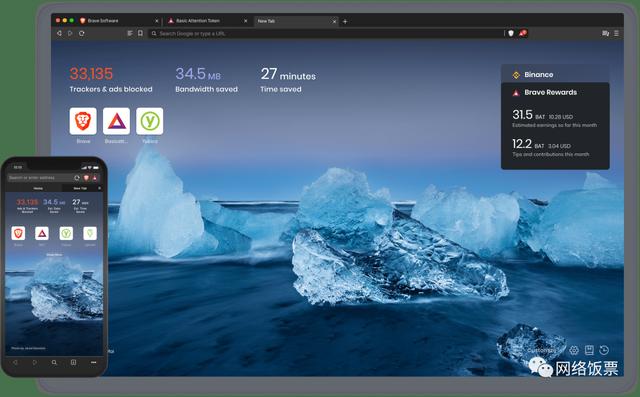Screen dimensions: 640x397
Task: Open the bookmarks icon beside the settings gear
Action: [589, 350]
